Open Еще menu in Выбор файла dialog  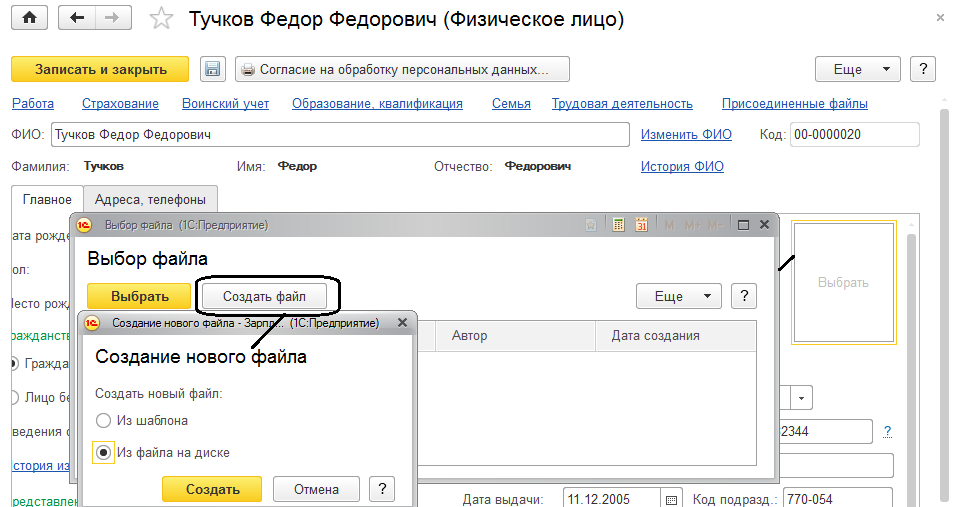point(679,296)
